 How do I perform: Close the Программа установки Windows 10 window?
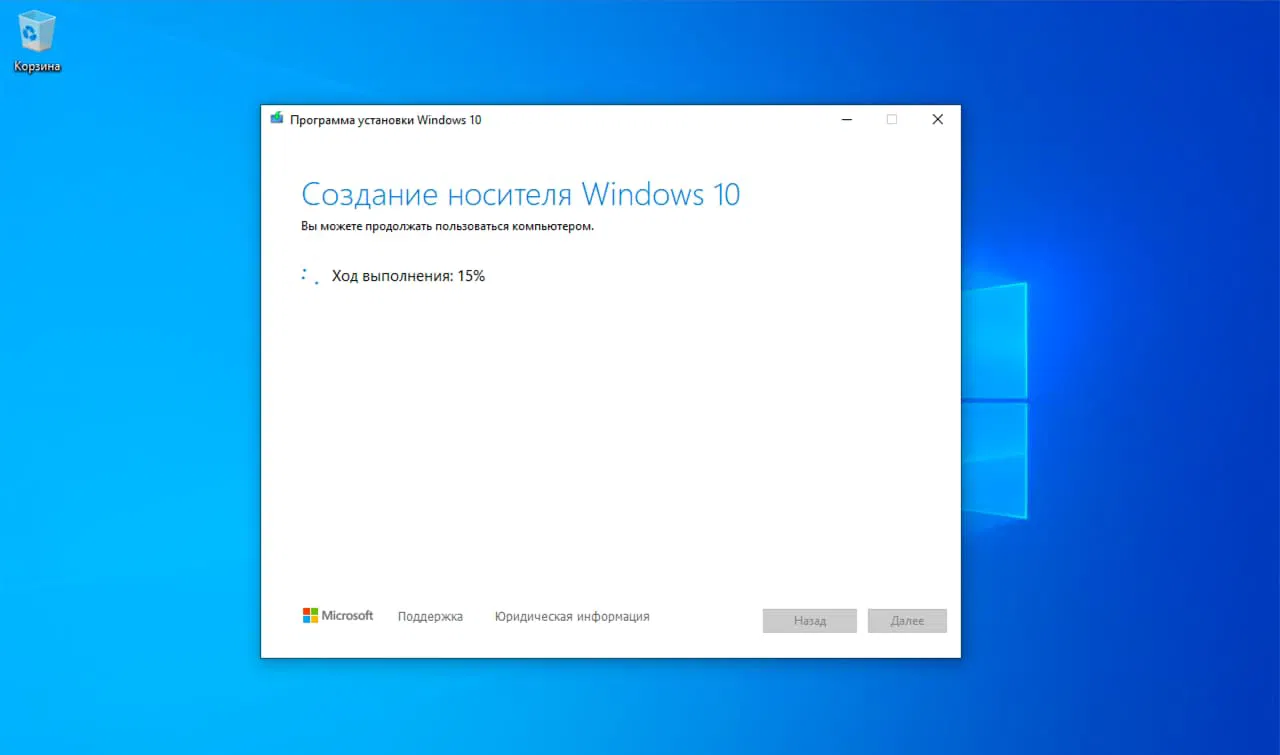pos(937,119)
